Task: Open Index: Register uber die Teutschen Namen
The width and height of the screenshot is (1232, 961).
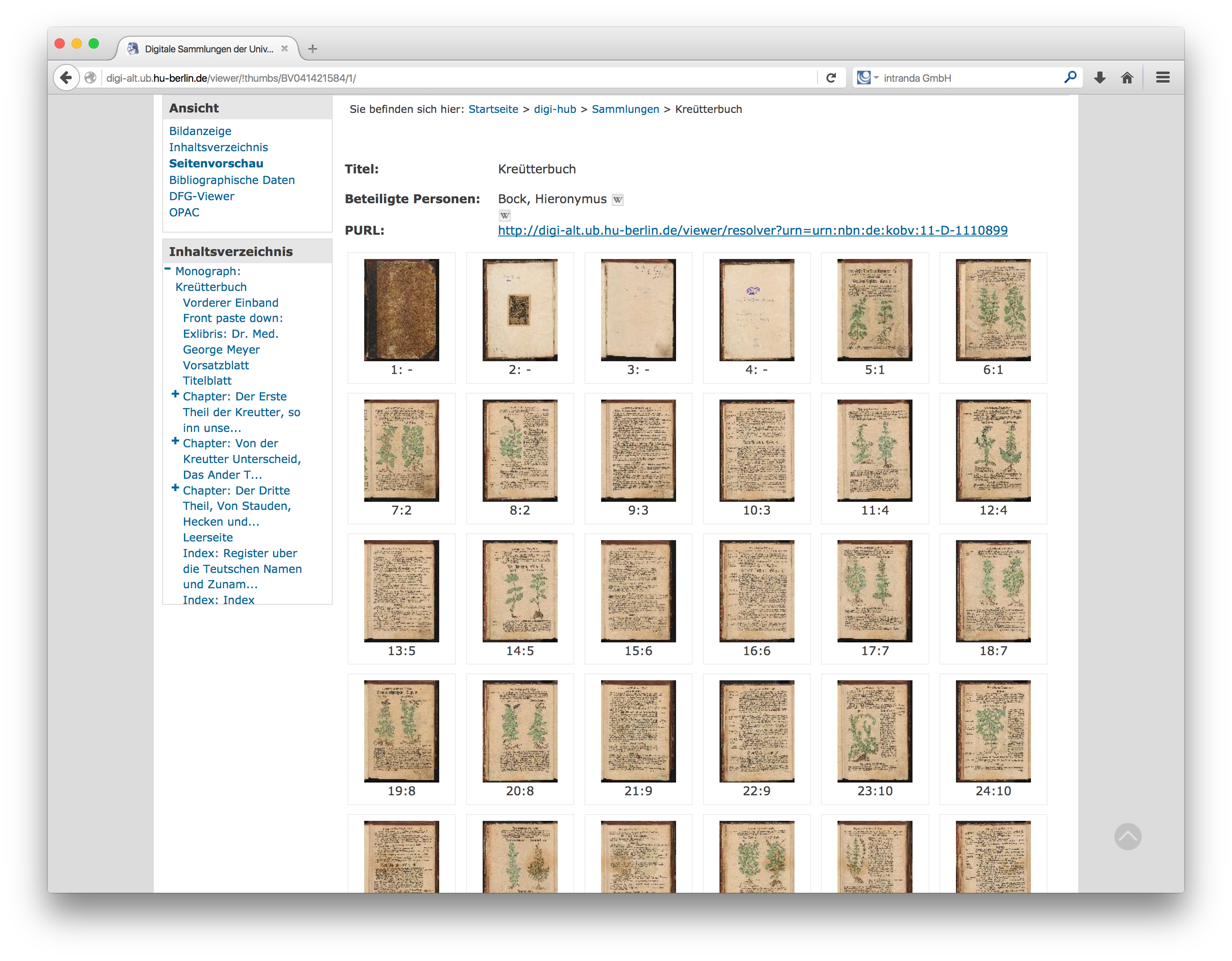Action: [x=242, y=569]
